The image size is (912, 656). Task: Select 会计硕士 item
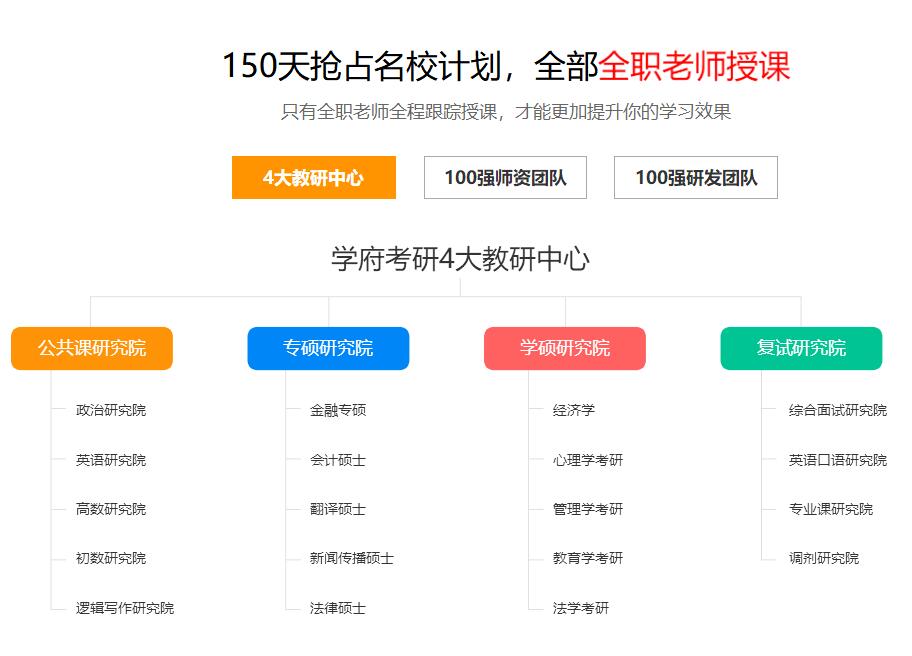pyautogui.click(x=337, y=460)
